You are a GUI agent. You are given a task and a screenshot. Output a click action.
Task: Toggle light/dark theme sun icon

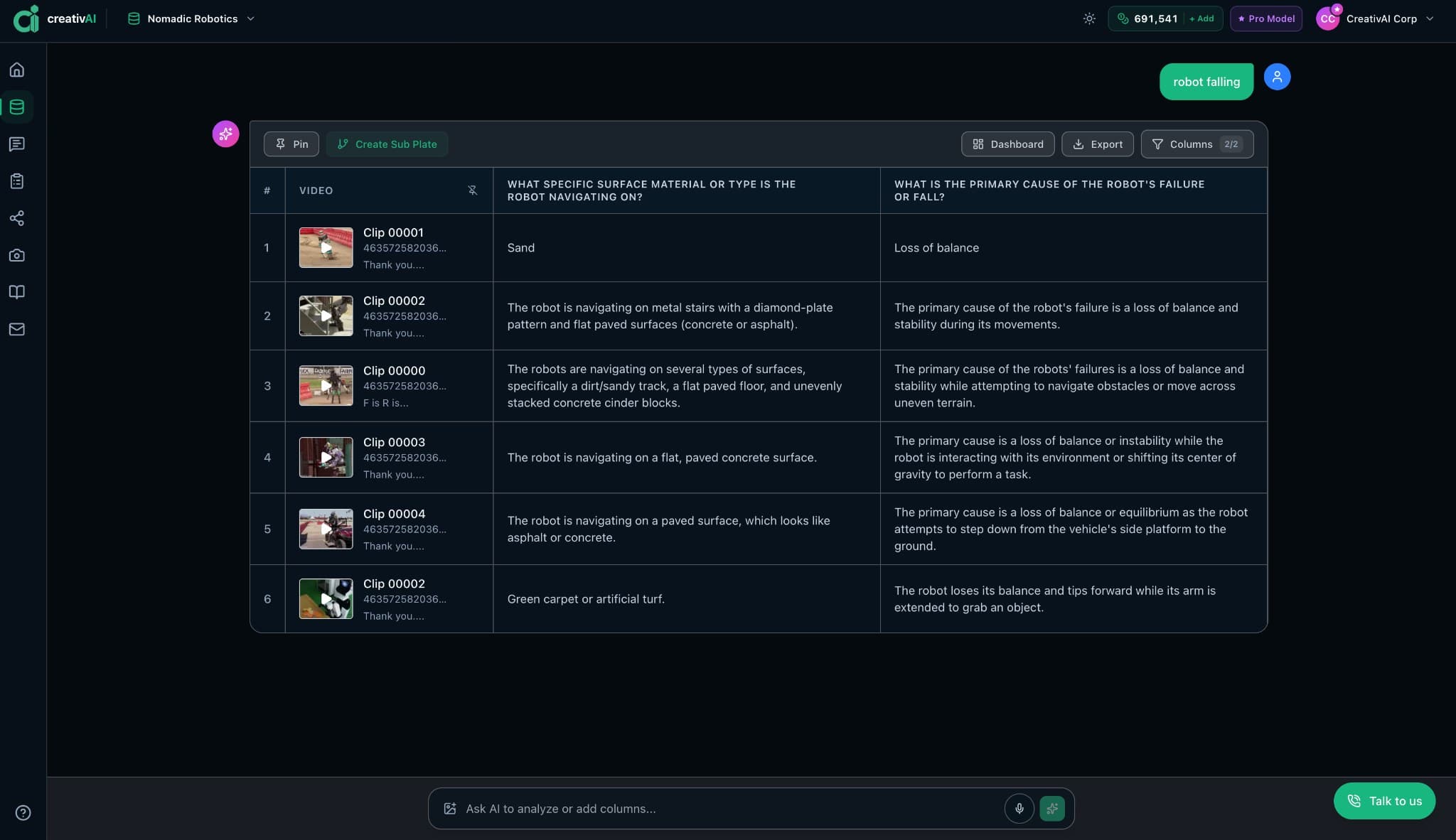[x=1088, y=19]
